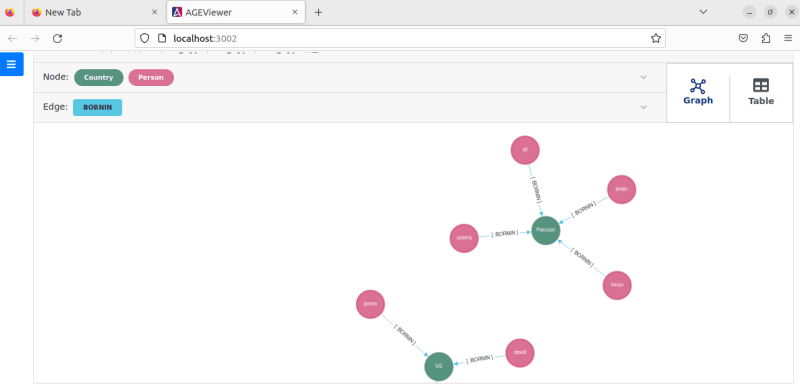The image size is (800, 384).
Task: Open the Firefox application menu
Action: coord(788,38)
